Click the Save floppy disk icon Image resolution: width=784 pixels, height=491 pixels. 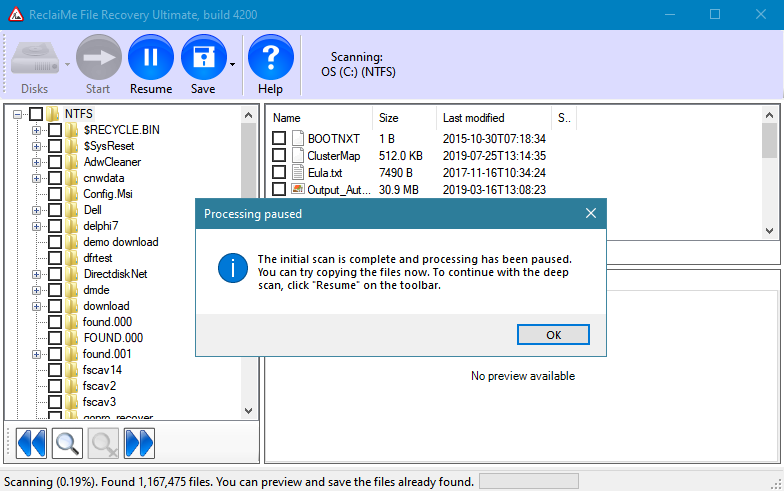point(203,58)
